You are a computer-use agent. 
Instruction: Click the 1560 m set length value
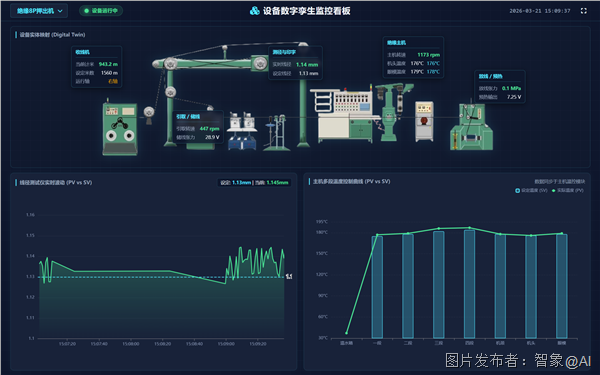click(109, 73)
